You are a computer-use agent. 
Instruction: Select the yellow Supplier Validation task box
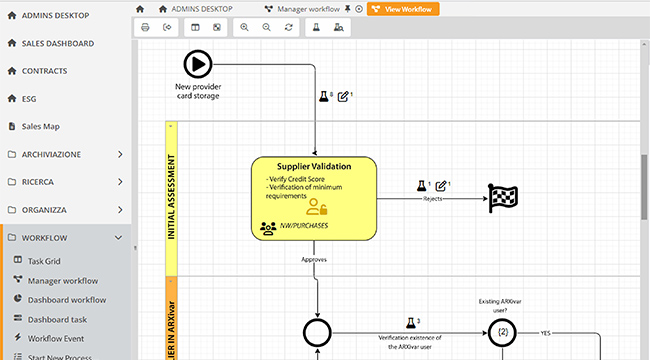tap(314, 198)
